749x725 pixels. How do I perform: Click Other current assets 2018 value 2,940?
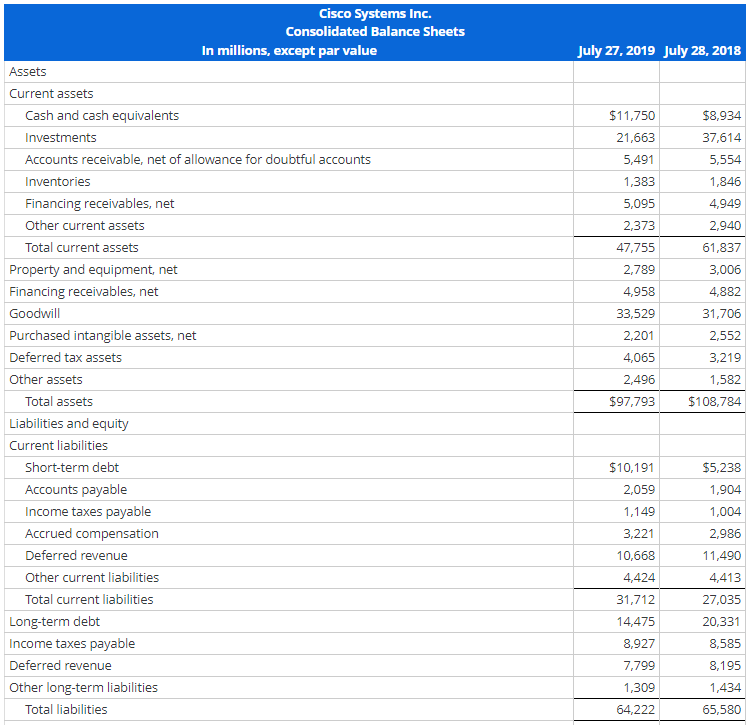coord(725,225)
